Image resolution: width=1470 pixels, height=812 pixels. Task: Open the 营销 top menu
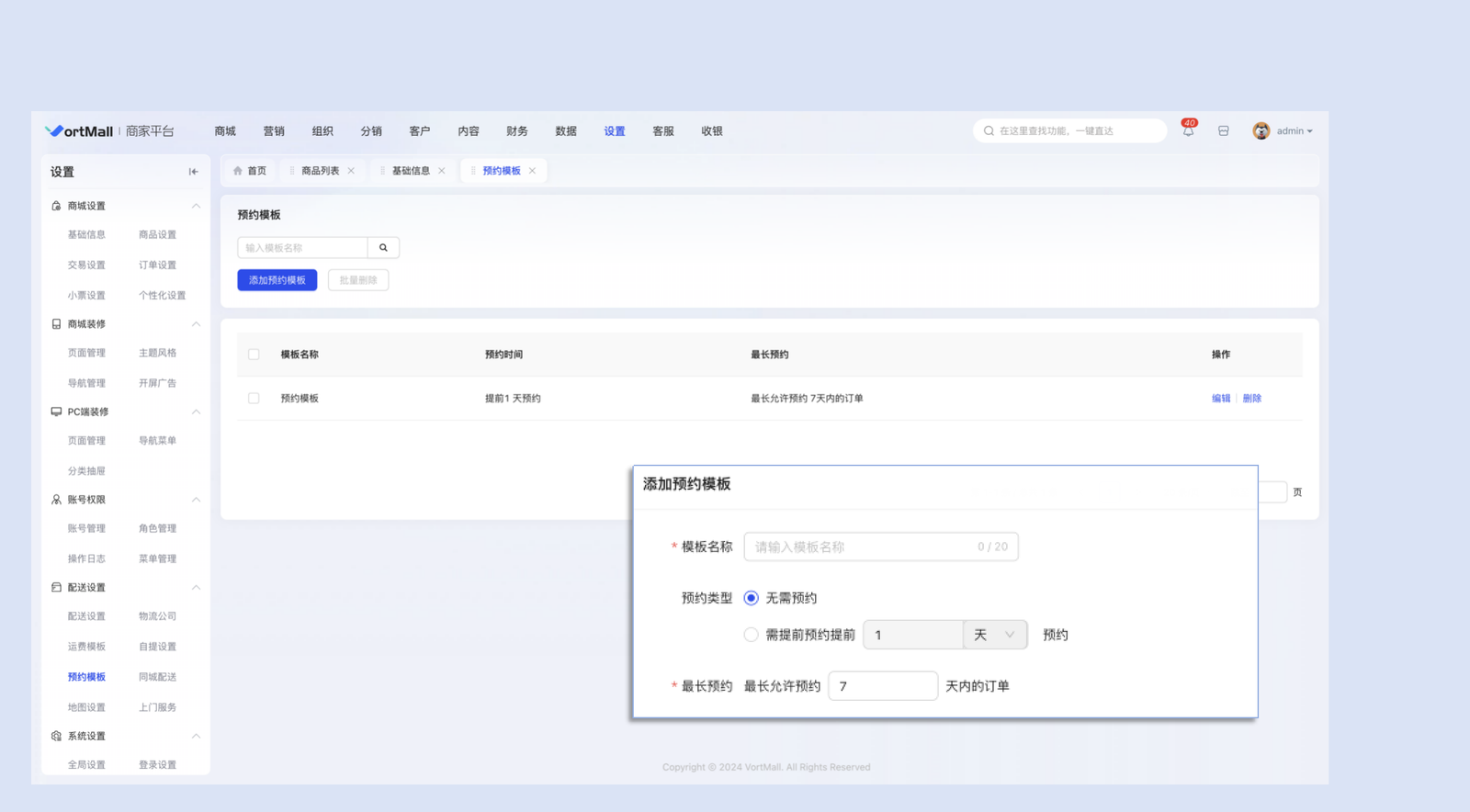(274, 131)
